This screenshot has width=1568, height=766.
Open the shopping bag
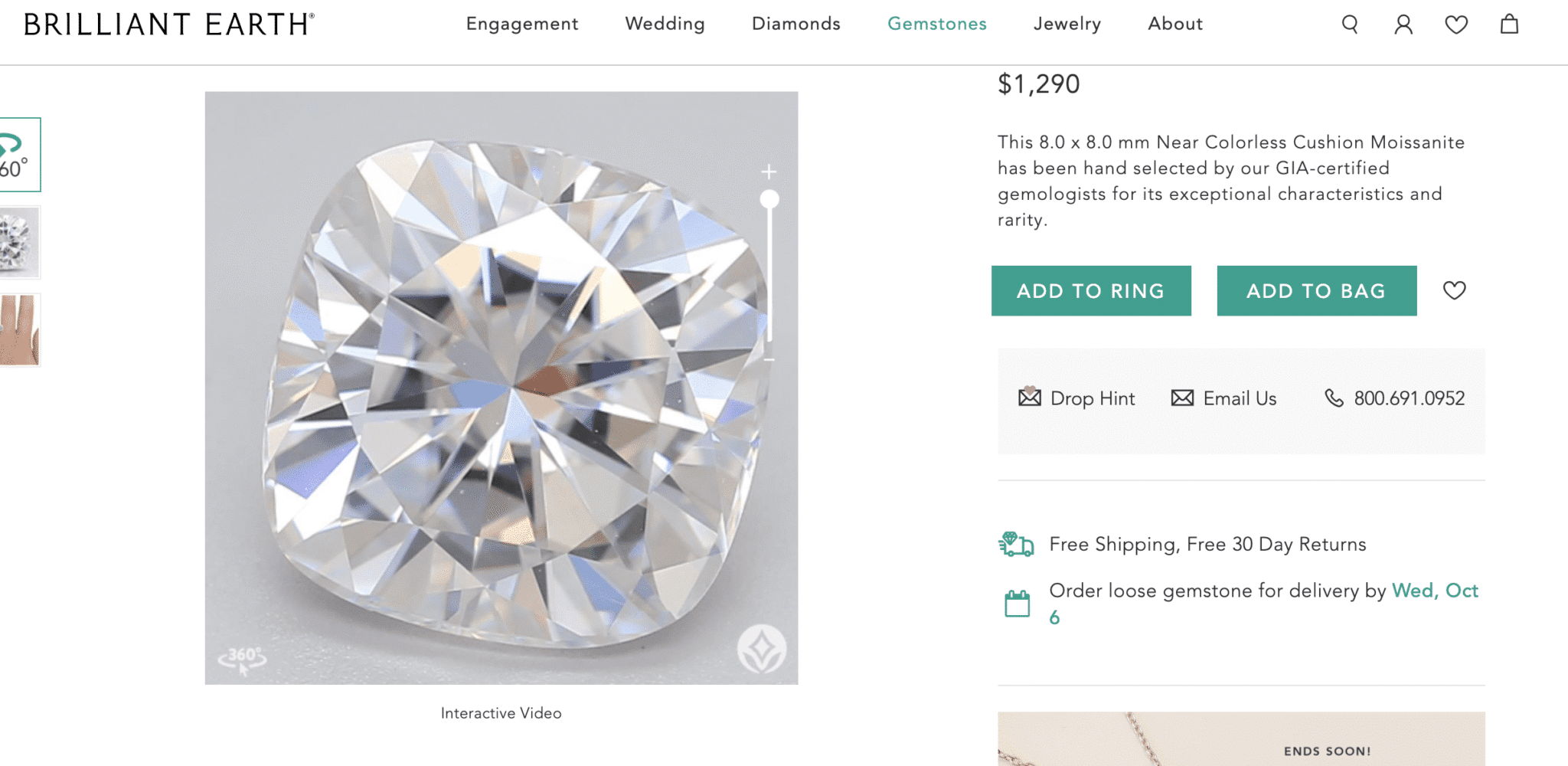click(1509, 24)
